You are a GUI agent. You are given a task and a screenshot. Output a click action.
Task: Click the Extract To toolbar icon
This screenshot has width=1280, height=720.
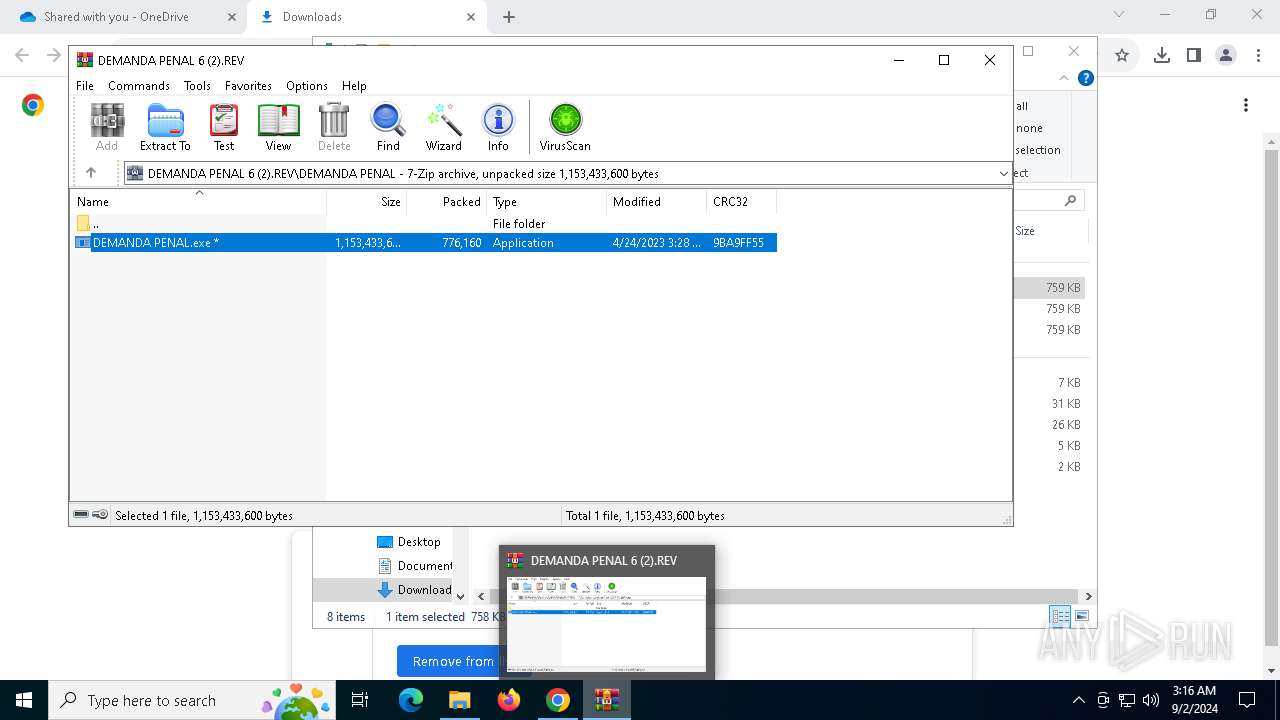[x=165, y=127]
